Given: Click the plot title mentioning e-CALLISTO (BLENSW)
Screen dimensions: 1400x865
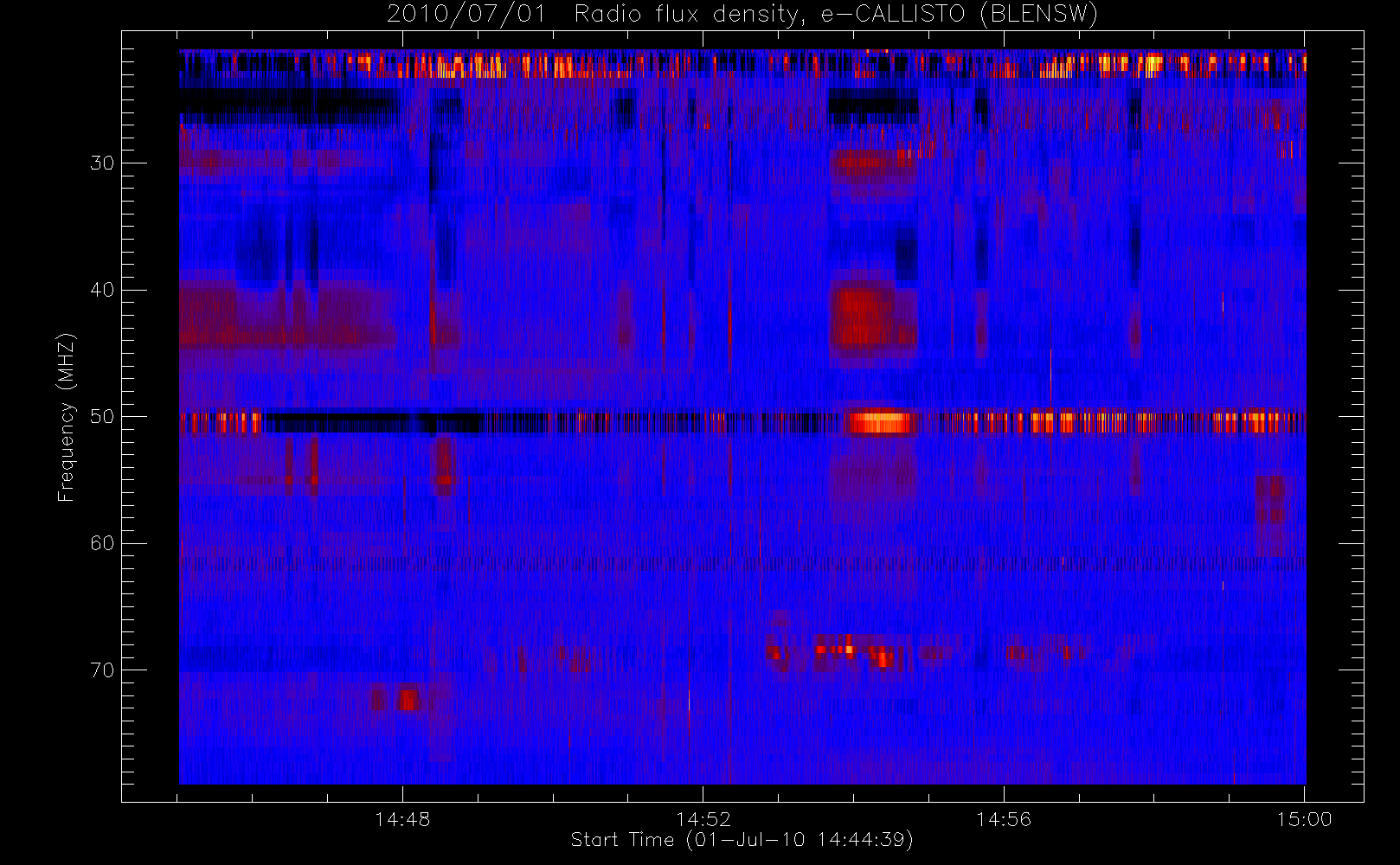Looking at the screenshot, I should point(742,15).
